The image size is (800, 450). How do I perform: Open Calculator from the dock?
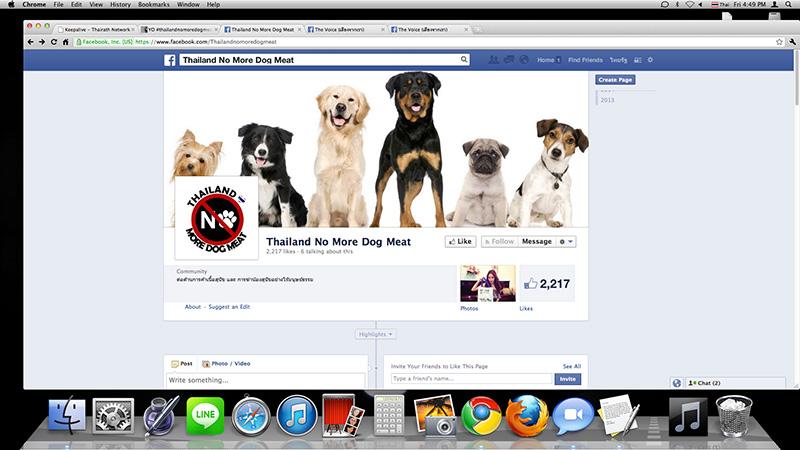pyautogui.click(x=389, y=416)
